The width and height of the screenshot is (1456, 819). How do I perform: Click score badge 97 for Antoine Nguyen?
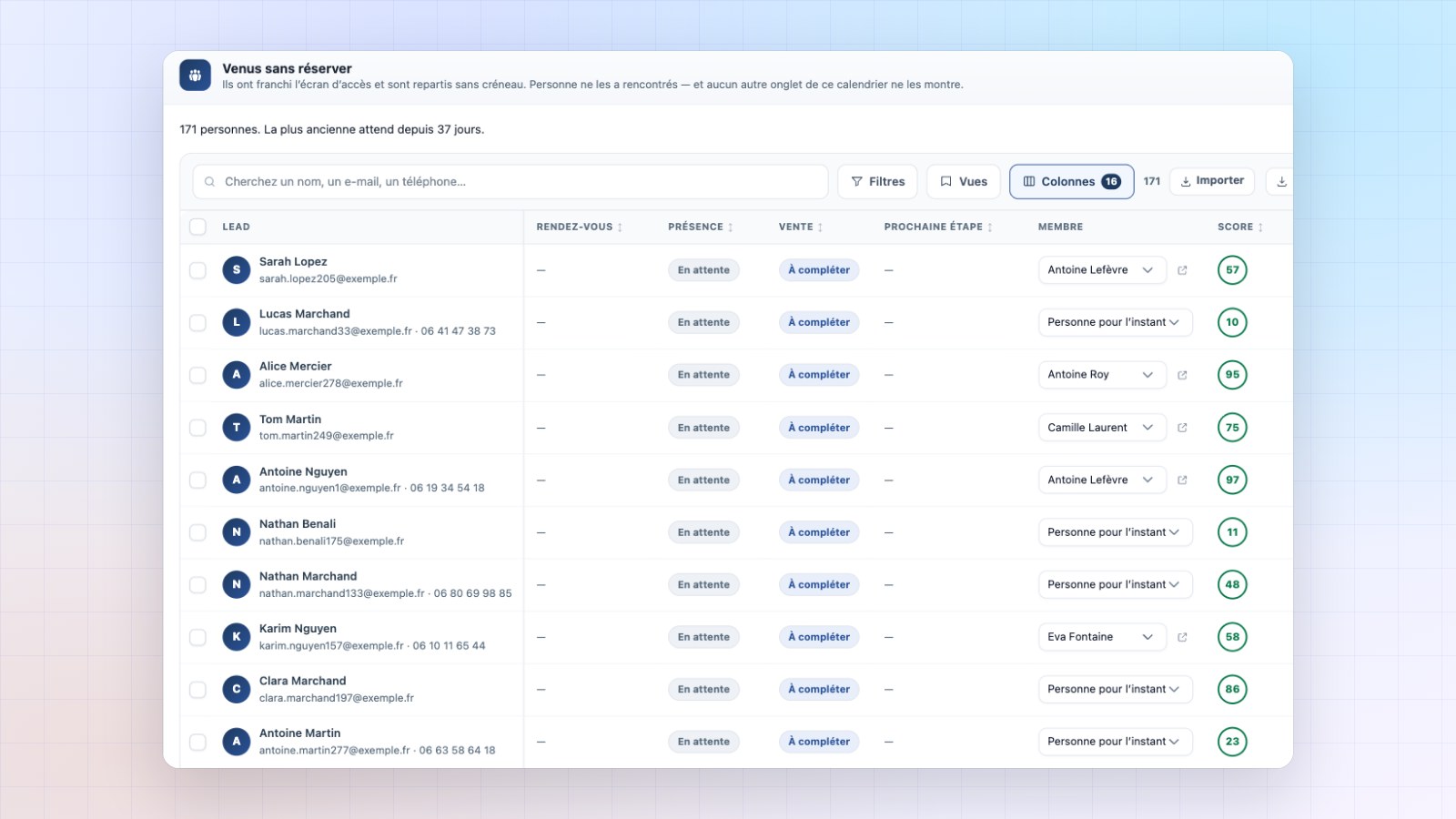[x=1232, y=480]
